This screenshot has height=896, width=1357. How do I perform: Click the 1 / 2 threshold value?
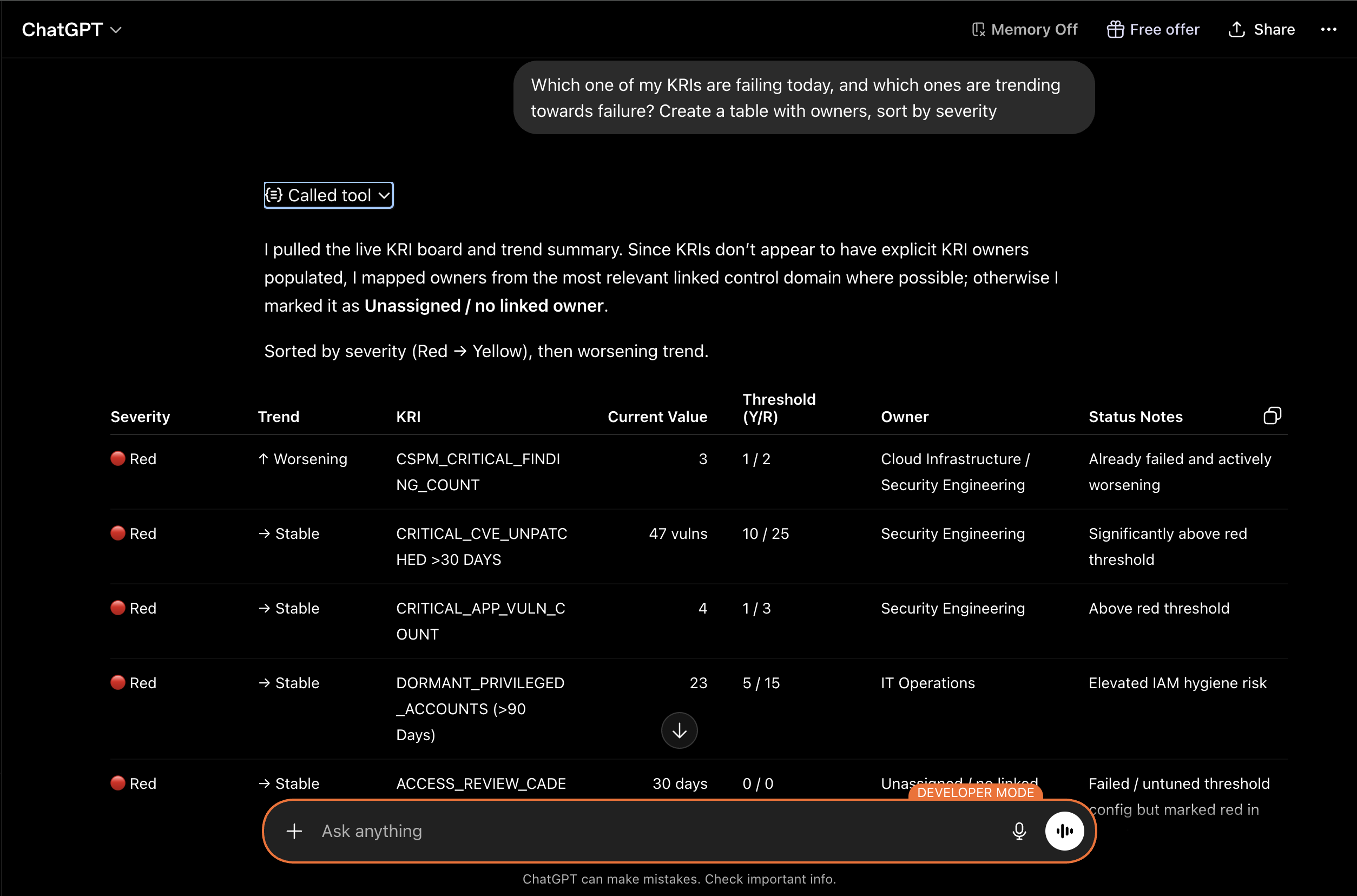[756, 459]
